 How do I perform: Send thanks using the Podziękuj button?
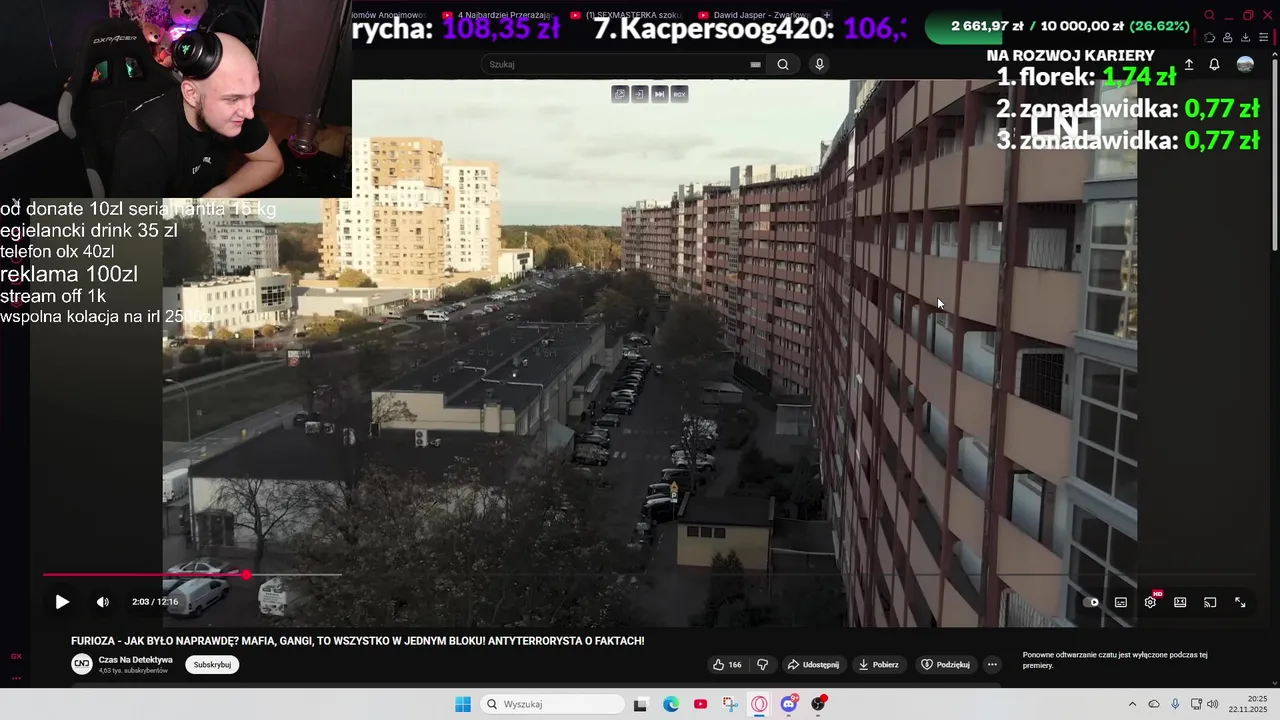(x=945, y=665)
